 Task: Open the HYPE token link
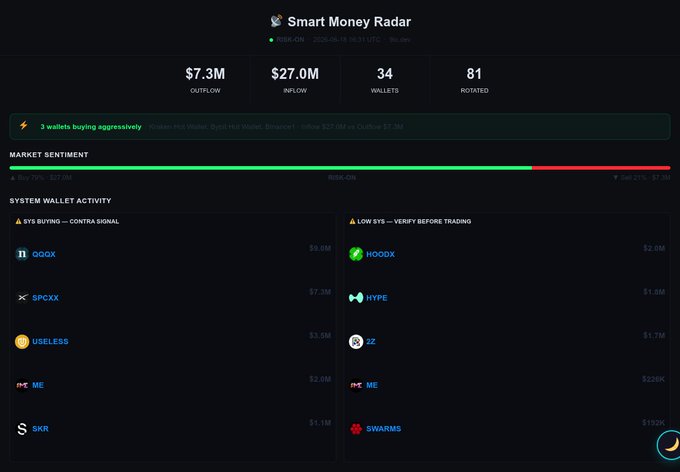pyautogui.click(x=377, y=298)
